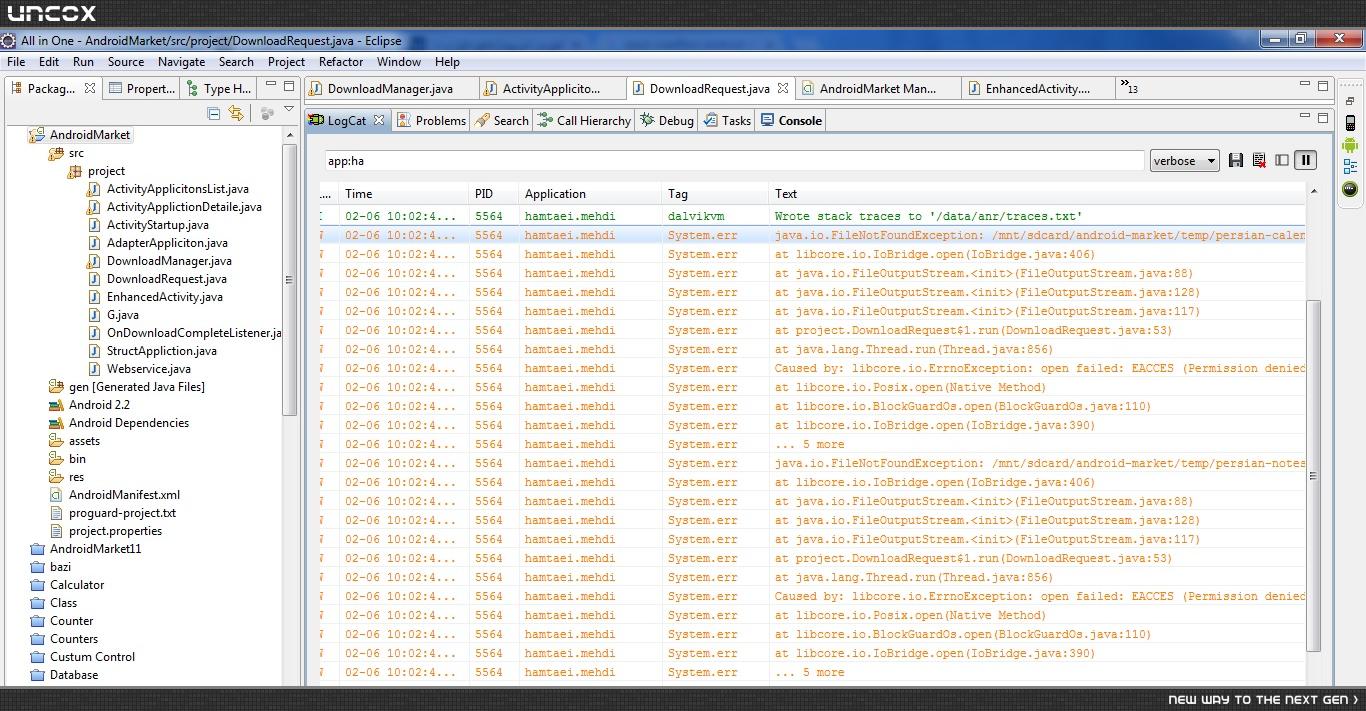Close the DownloadRequest.java editor tab
1366x711 pixels.
tap(783, 88)
